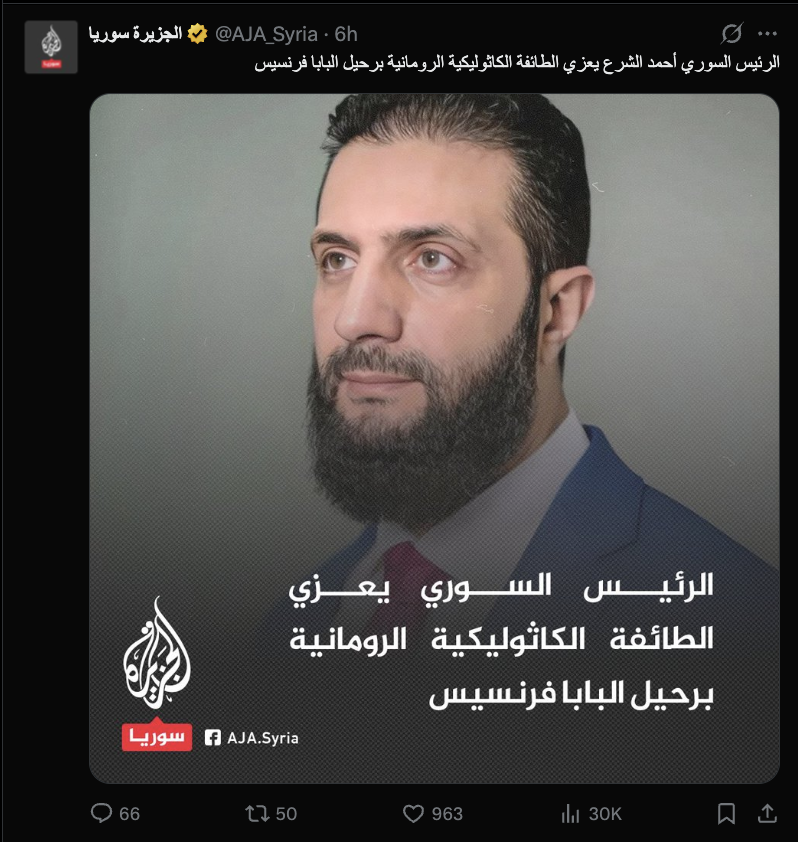This screenshot has width=798, height=842.
Task: Click the reply speech bubble icon
Action: click(x=101, y=813)
